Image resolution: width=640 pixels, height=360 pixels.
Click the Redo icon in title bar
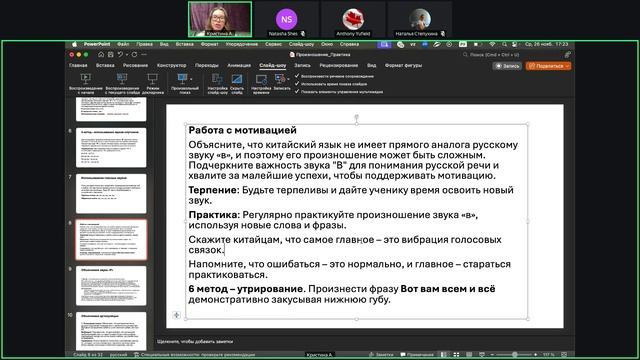point(134,54)
